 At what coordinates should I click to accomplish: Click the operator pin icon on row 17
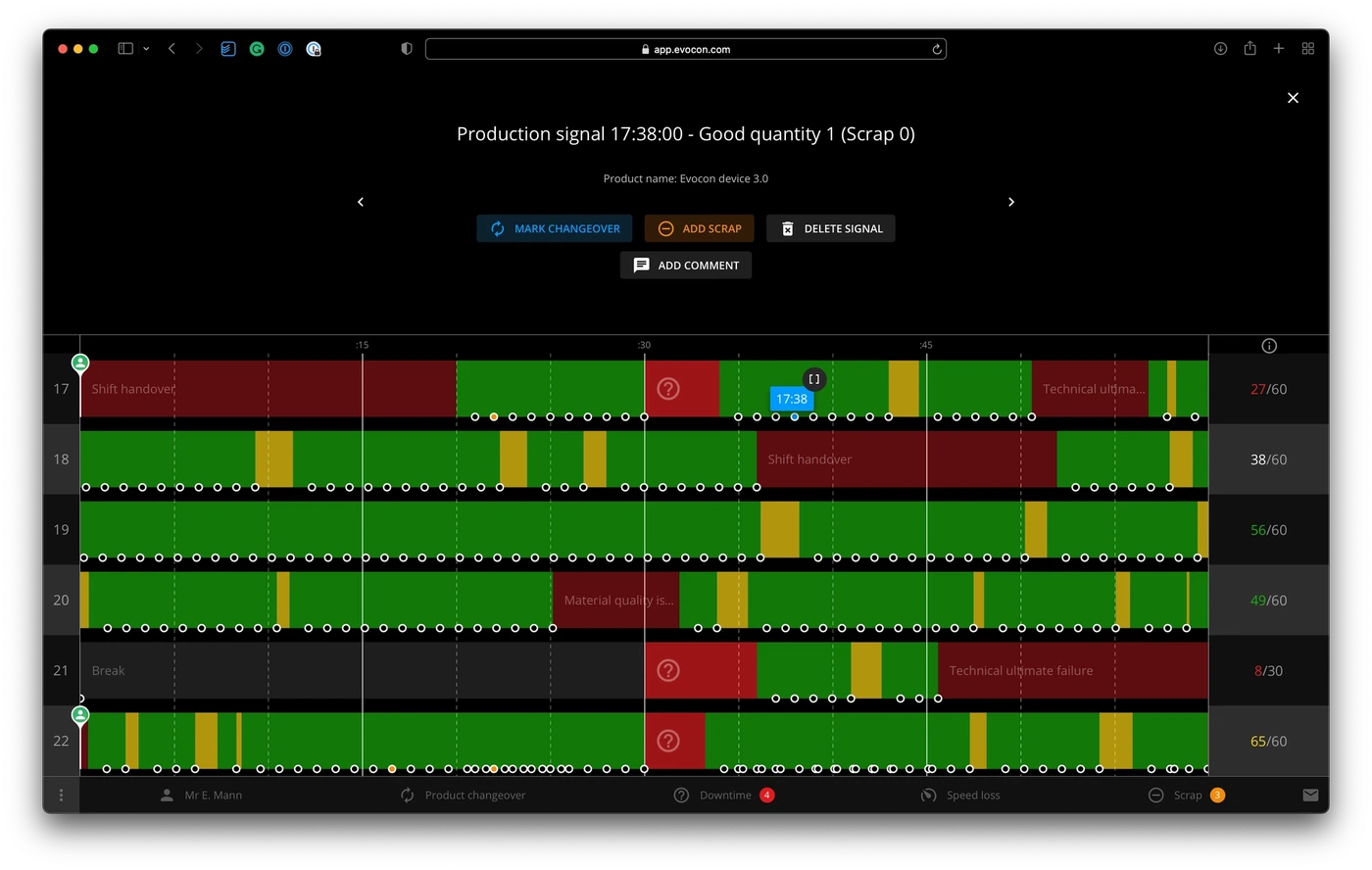pyautogui.click(x=80, y=363)
